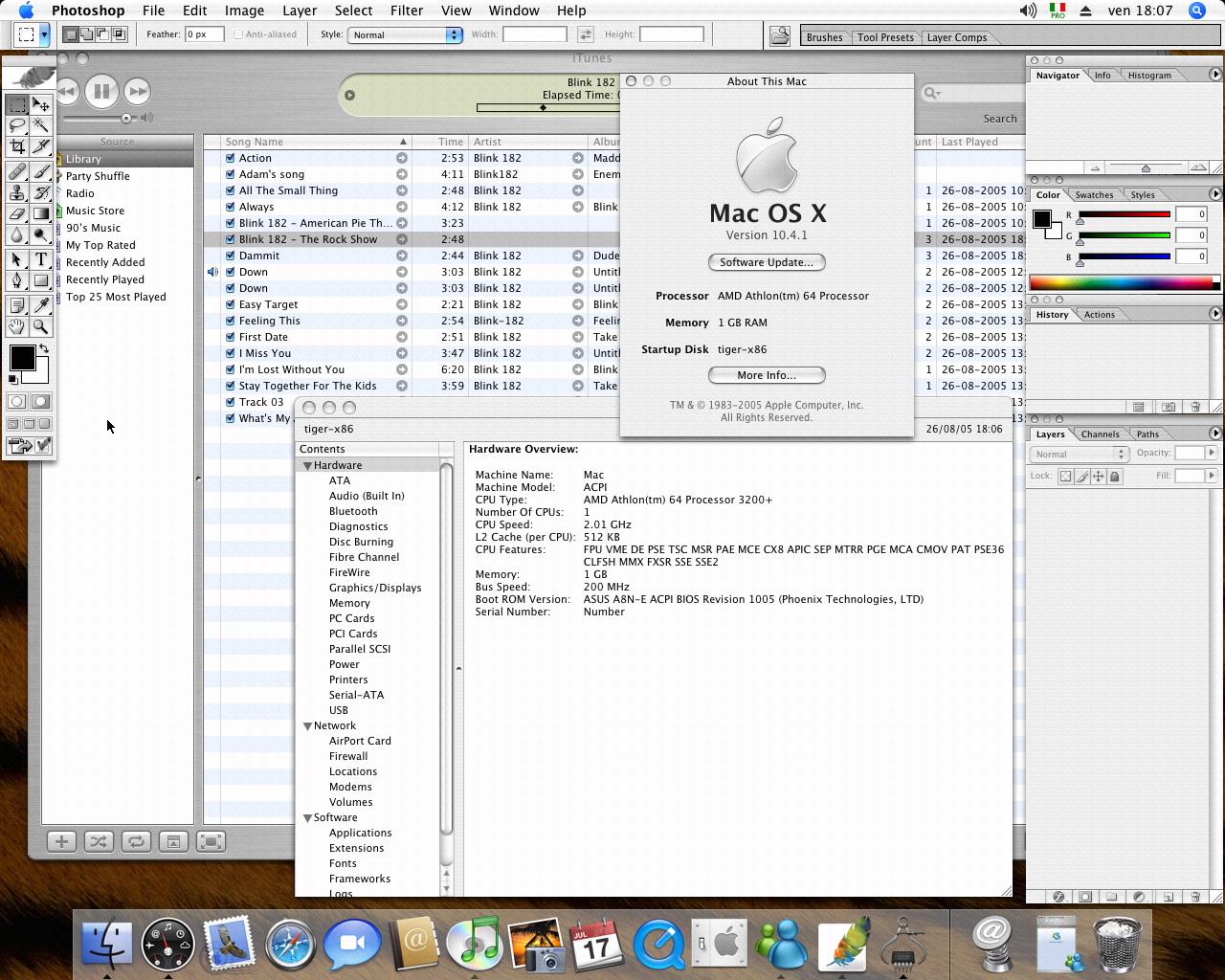
Task: Click the Software Update button
Action: click(767, 262)
